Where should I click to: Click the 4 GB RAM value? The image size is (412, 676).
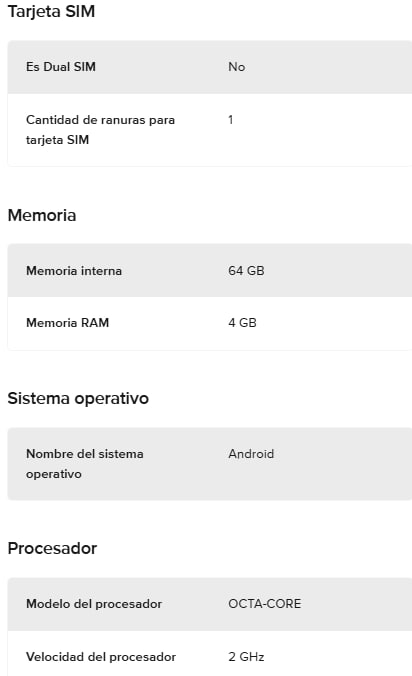coord(242,323)
